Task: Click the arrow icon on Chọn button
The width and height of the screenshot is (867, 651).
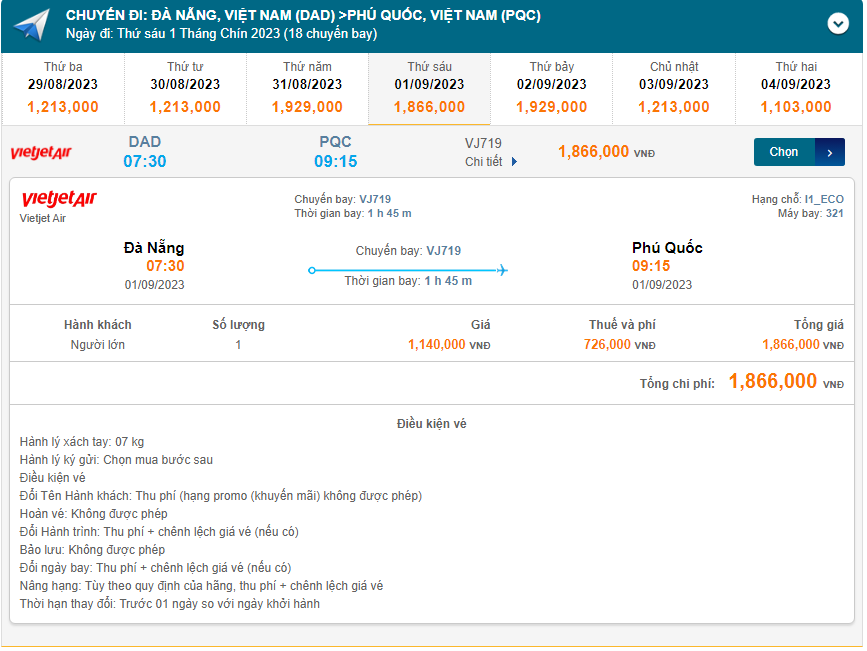Action: tap(830, 152)
